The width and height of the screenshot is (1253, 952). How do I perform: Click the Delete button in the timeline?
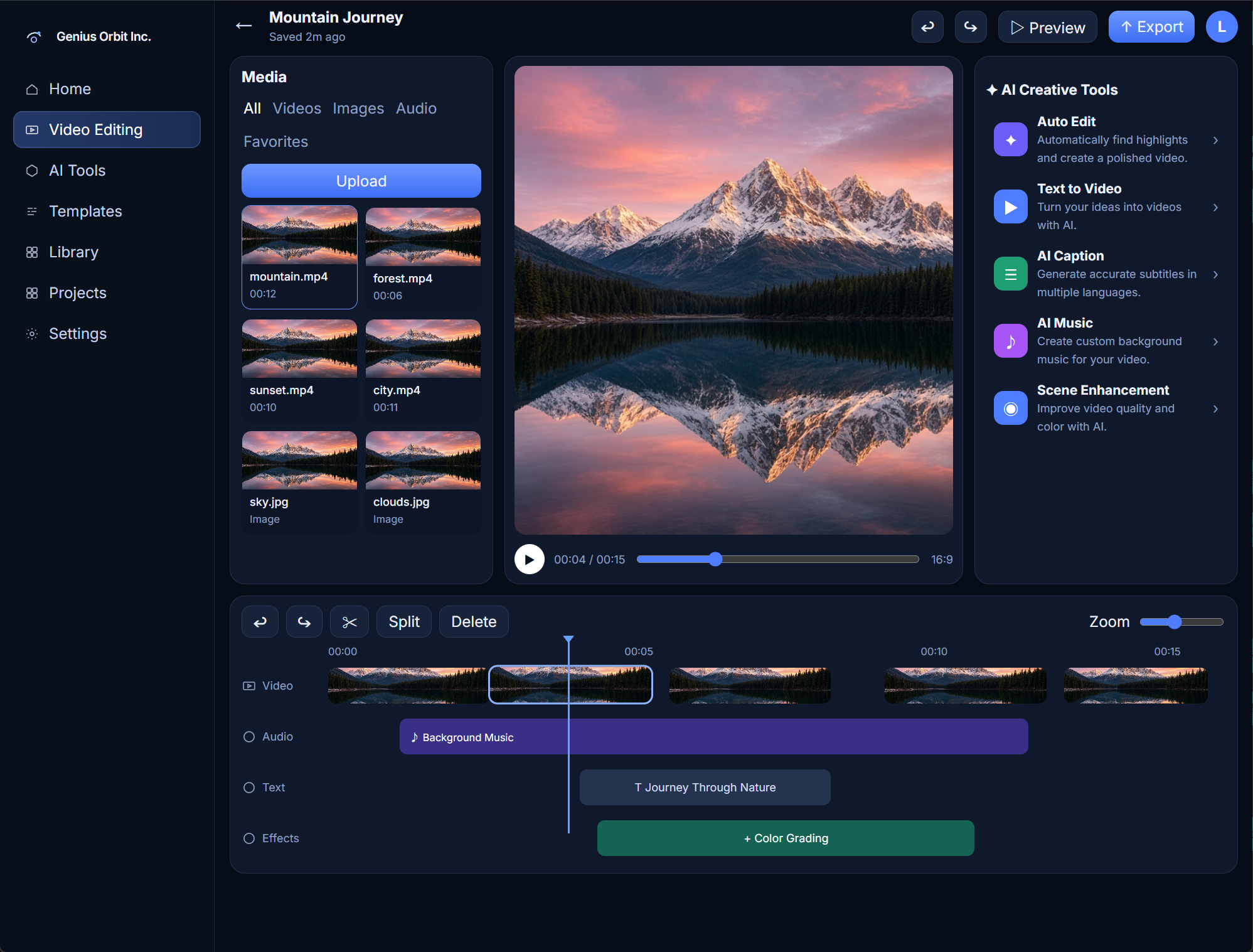474,622
